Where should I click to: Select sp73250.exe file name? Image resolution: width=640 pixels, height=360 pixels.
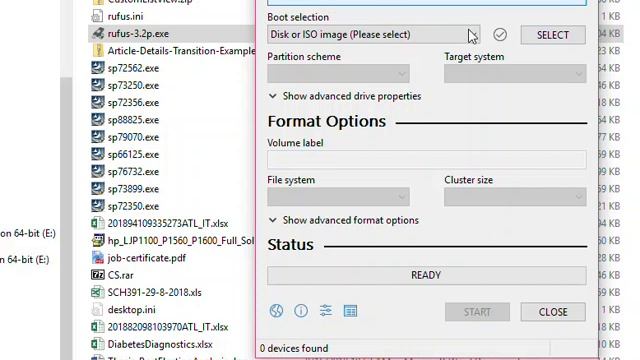(x=133, y=85)
